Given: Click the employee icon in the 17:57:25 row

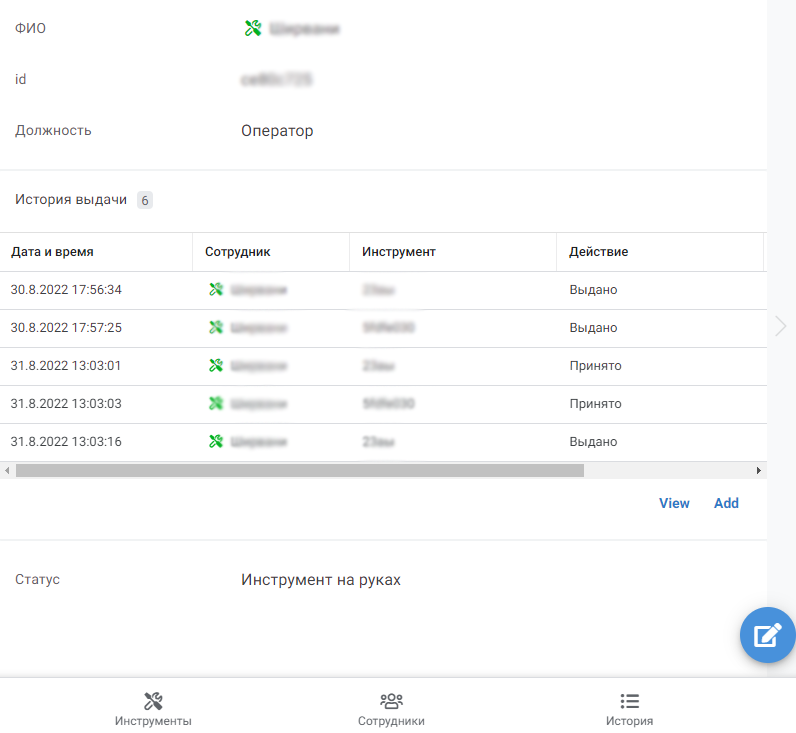Looking at the screenshot, I should (216, 327).
